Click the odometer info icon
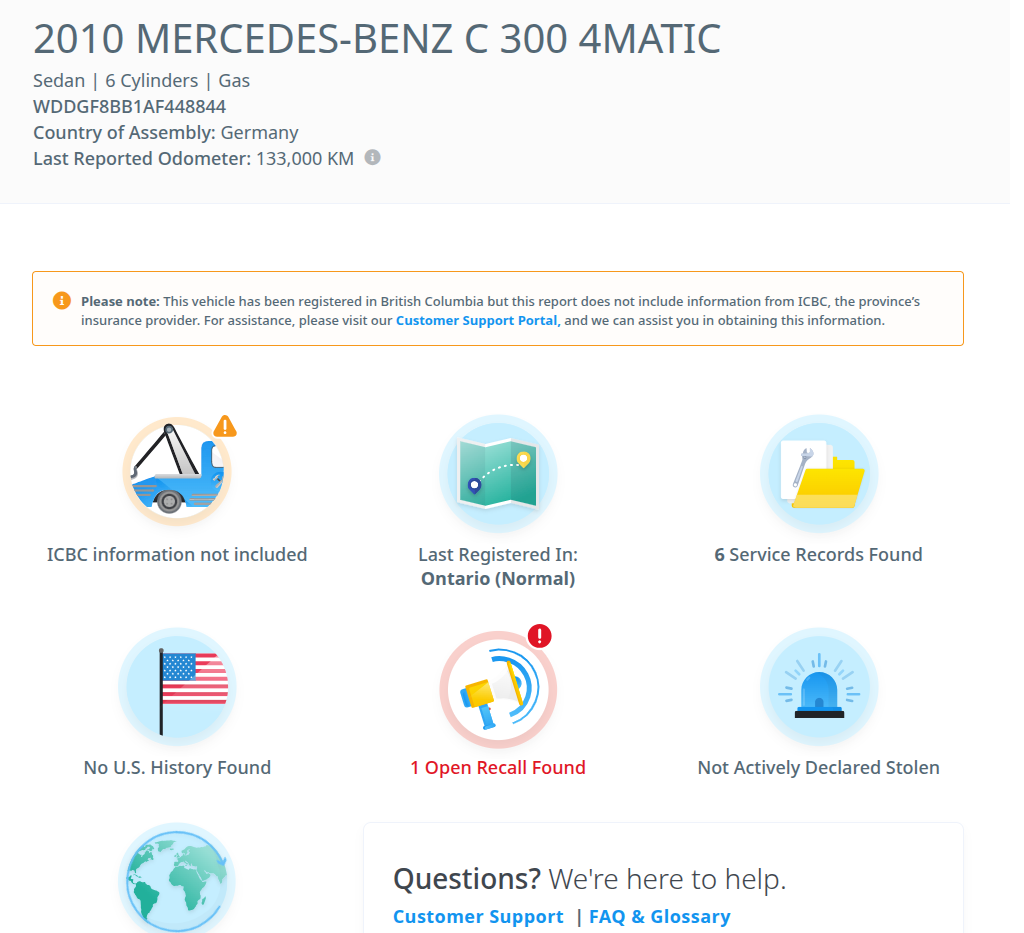The height and width of the screenshot is (933, 1024). tap(372, 157)
